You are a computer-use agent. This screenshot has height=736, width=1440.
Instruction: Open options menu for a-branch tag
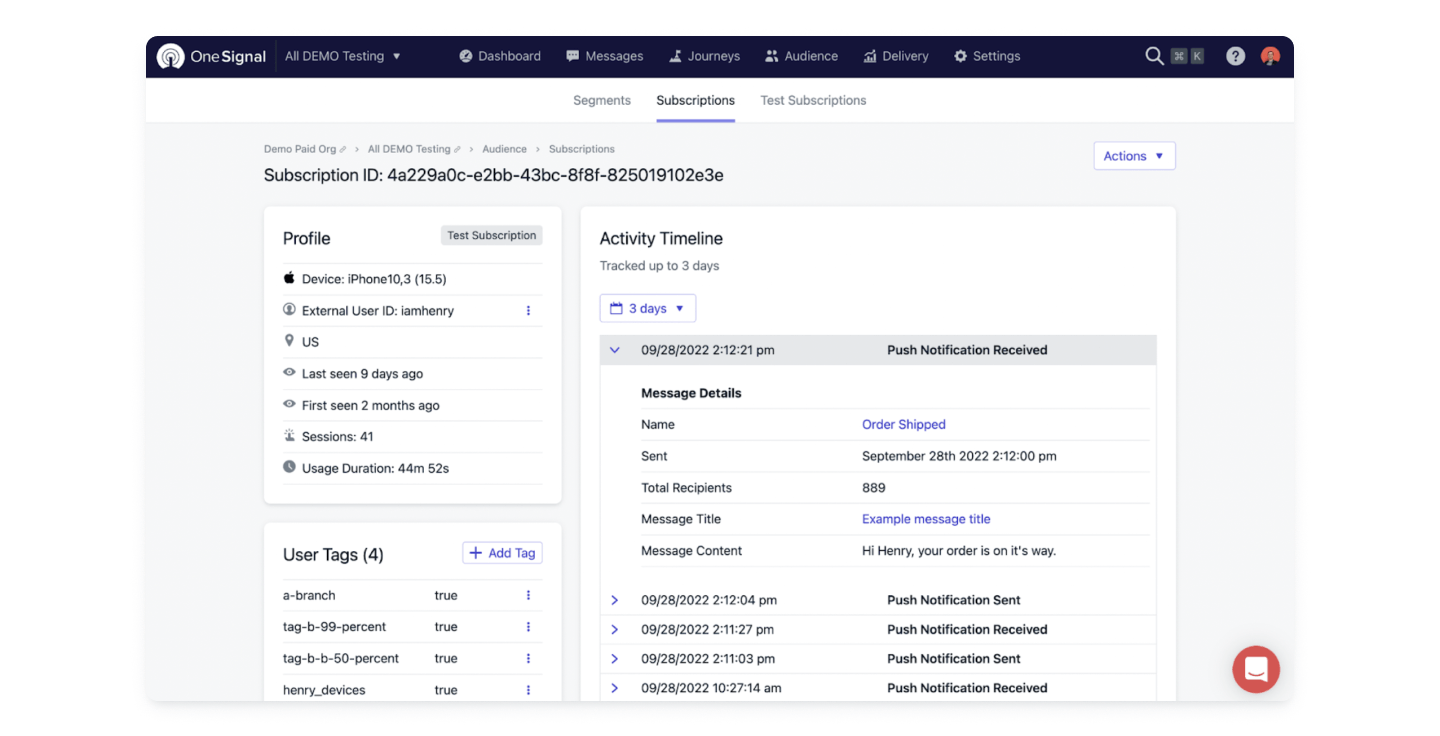528,595
